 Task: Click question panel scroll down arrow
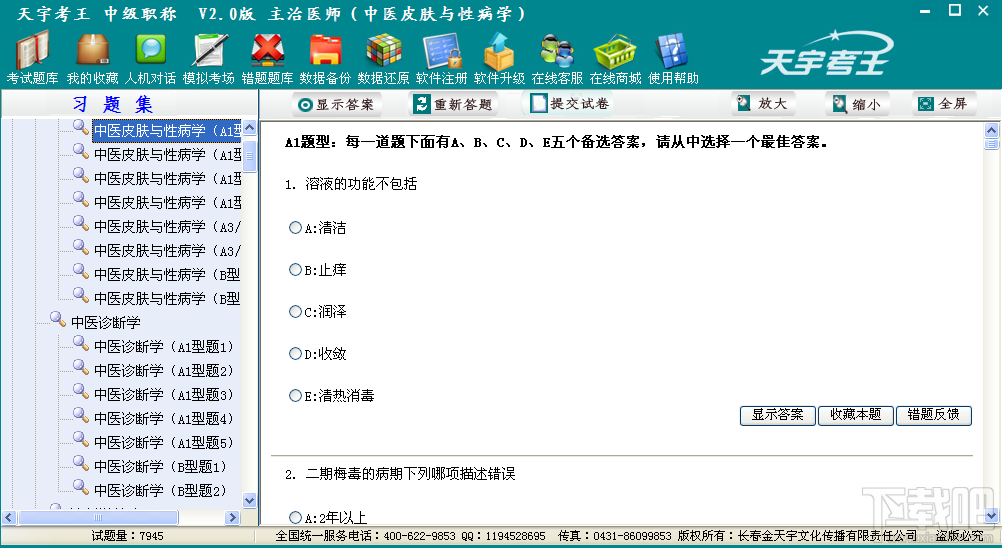[991, 515]
